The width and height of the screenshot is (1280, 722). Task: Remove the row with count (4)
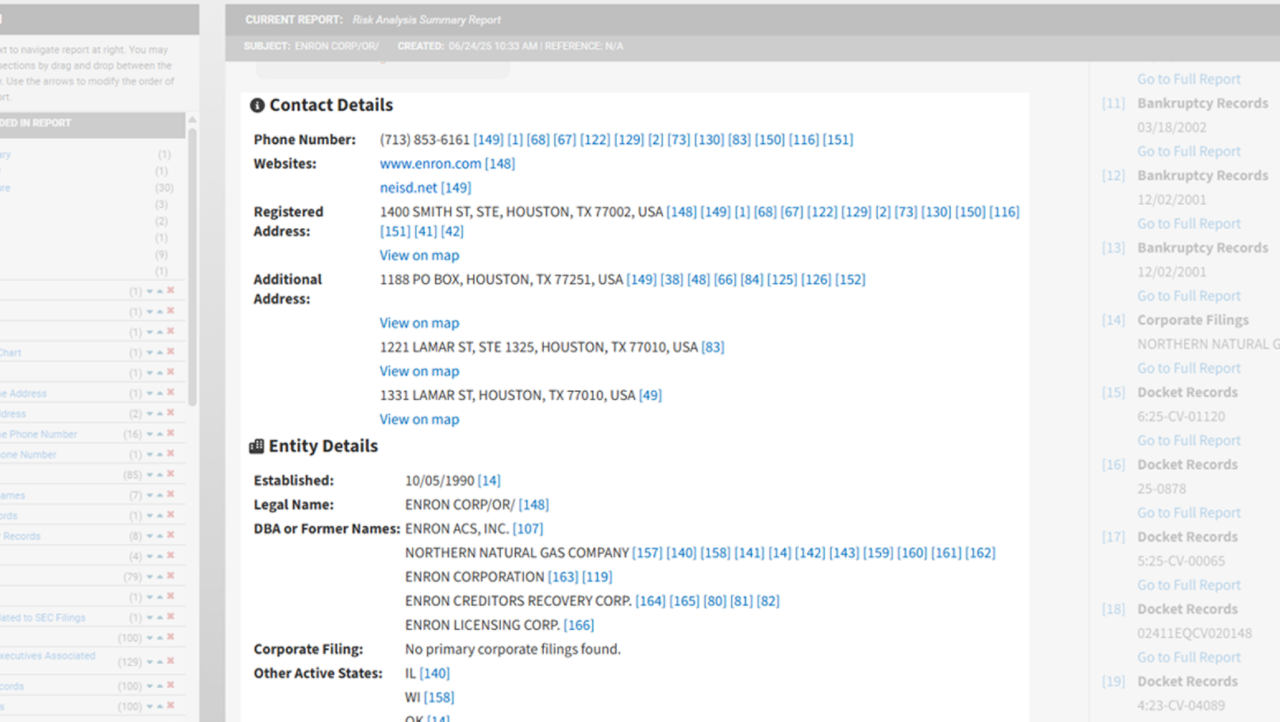tap(171, 556)
